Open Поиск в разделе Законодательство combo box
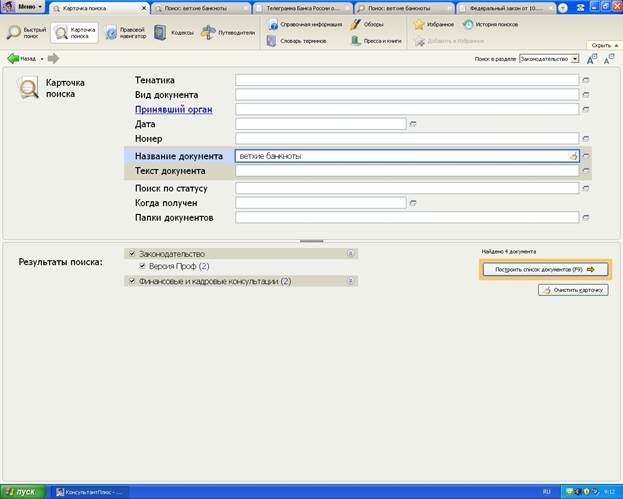Image resolution: width=623 pixels, height=499 pixels. (x=549, y=59)
